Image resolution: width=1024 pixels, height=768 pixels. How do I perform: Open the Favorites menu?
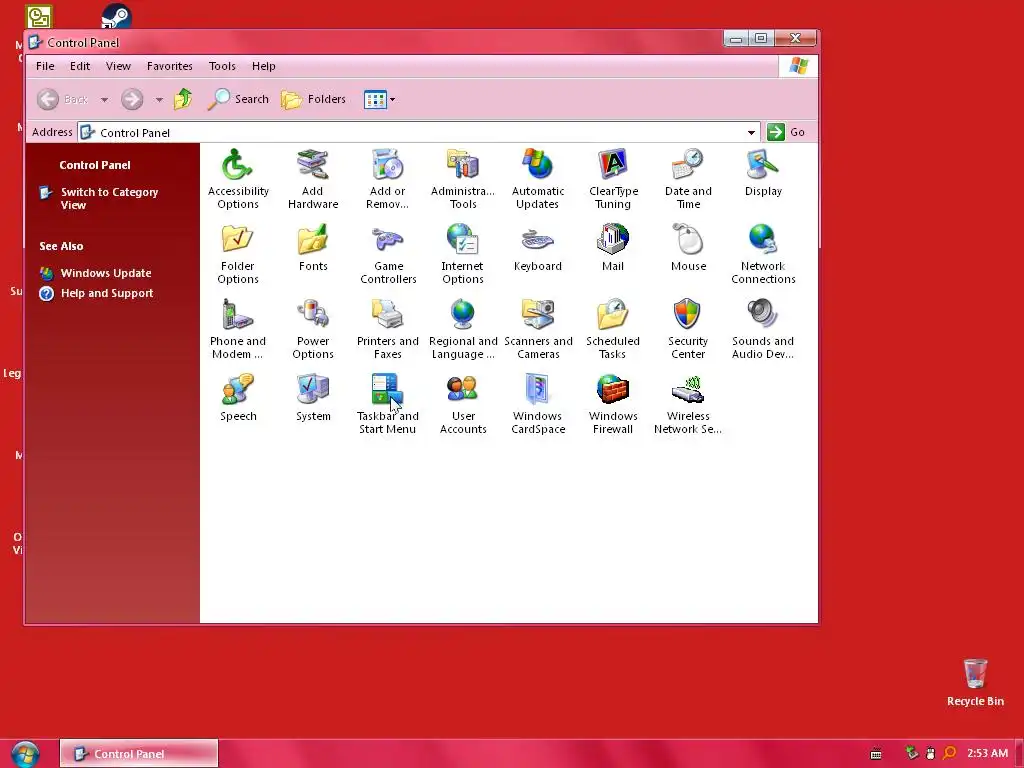click(x=169, y=66)
